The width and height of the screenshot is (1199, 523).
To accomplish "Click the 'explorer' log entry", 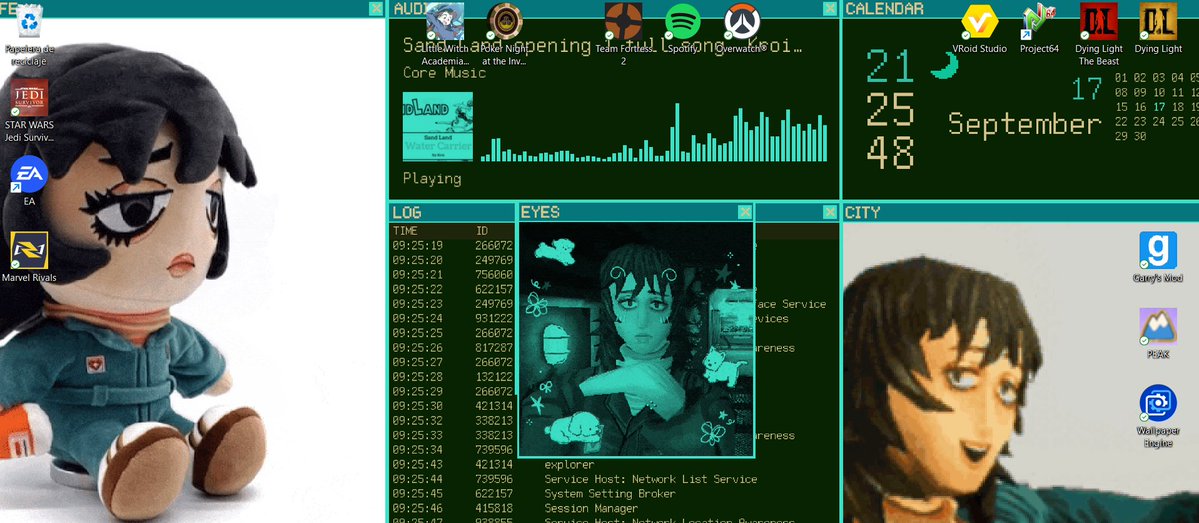I will click(x=569, y=465).
